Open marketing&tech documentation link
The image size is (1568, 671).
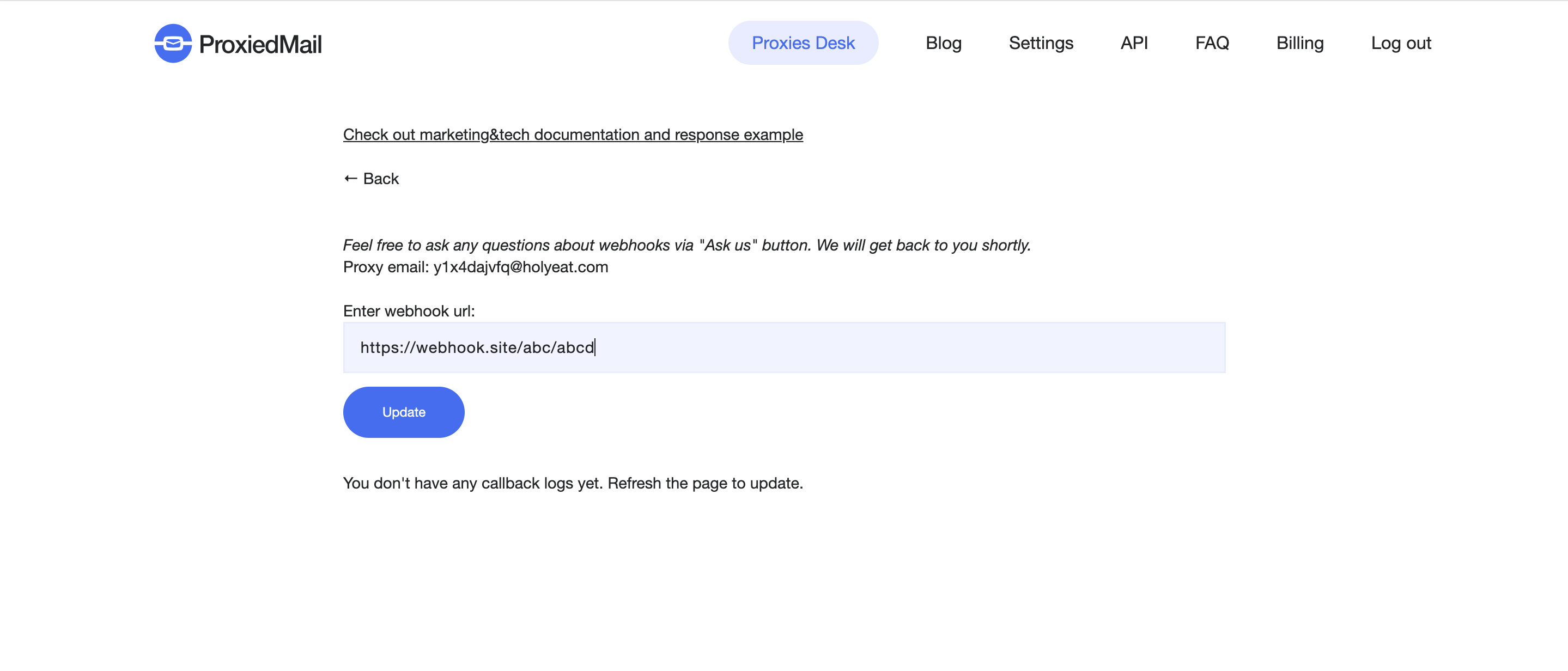coord(572,135)
